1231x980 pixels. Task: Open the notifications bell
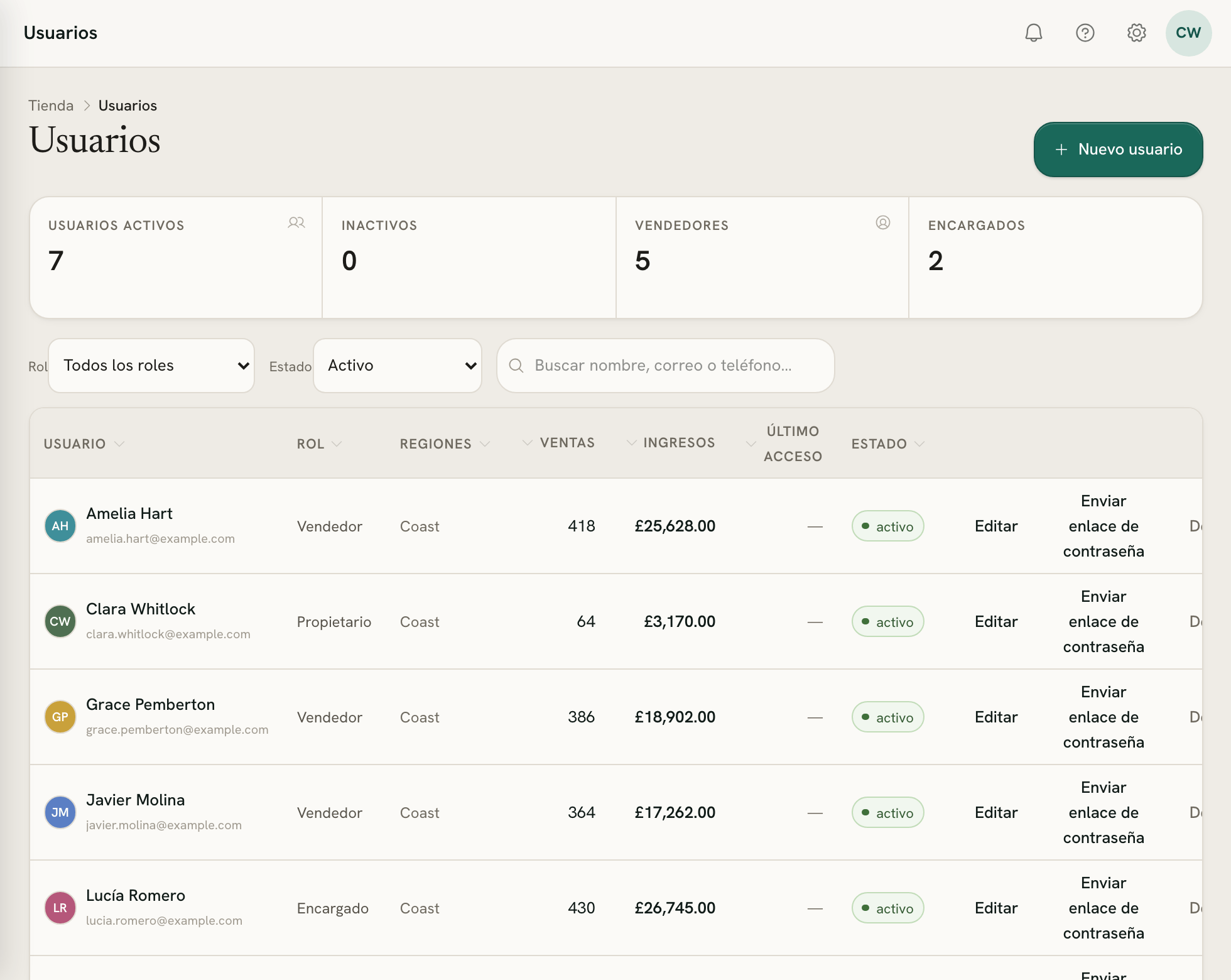[x=1034, y=33]
